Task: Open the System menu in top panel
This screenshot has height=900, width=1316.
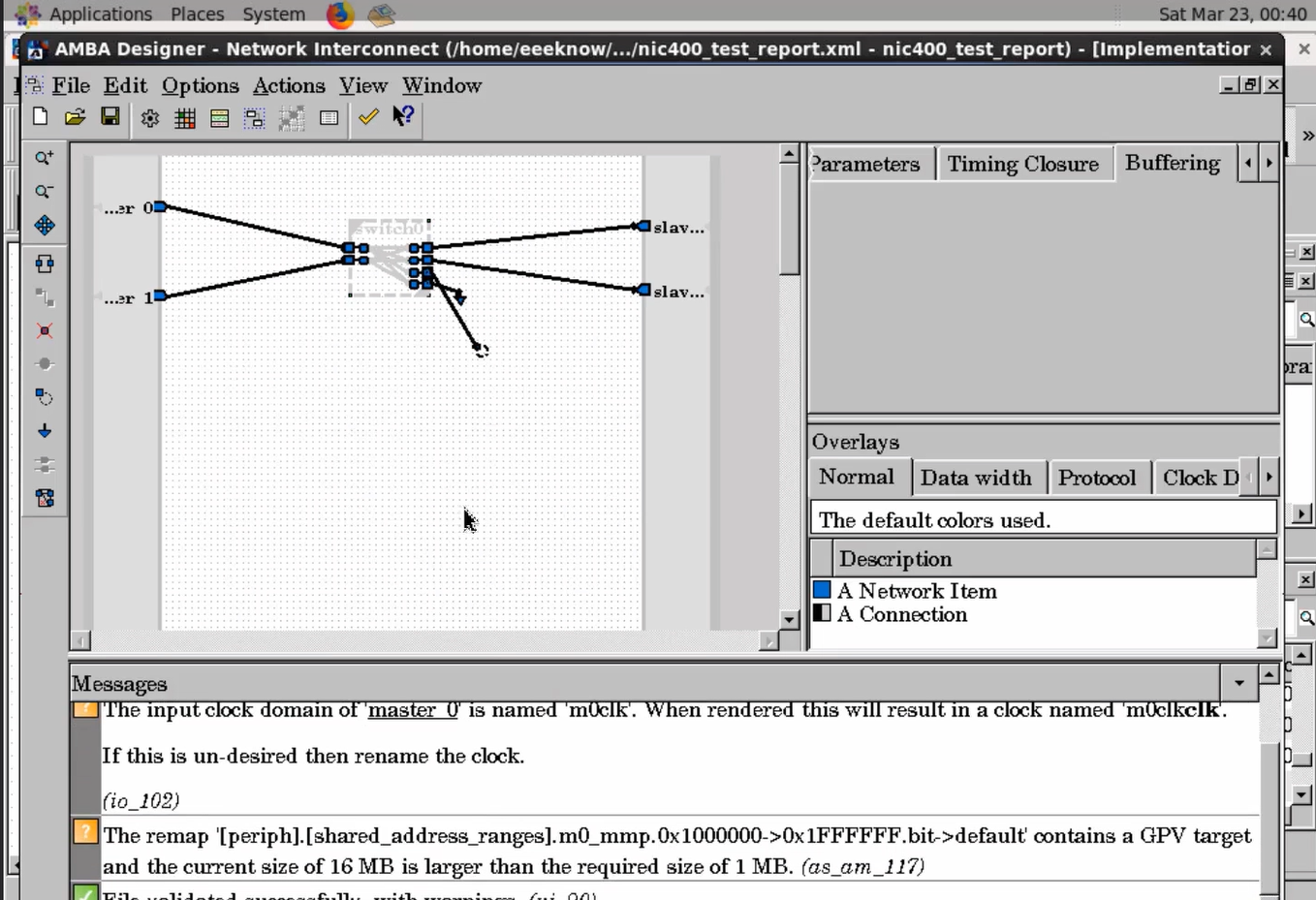Action: coord(273,15)
